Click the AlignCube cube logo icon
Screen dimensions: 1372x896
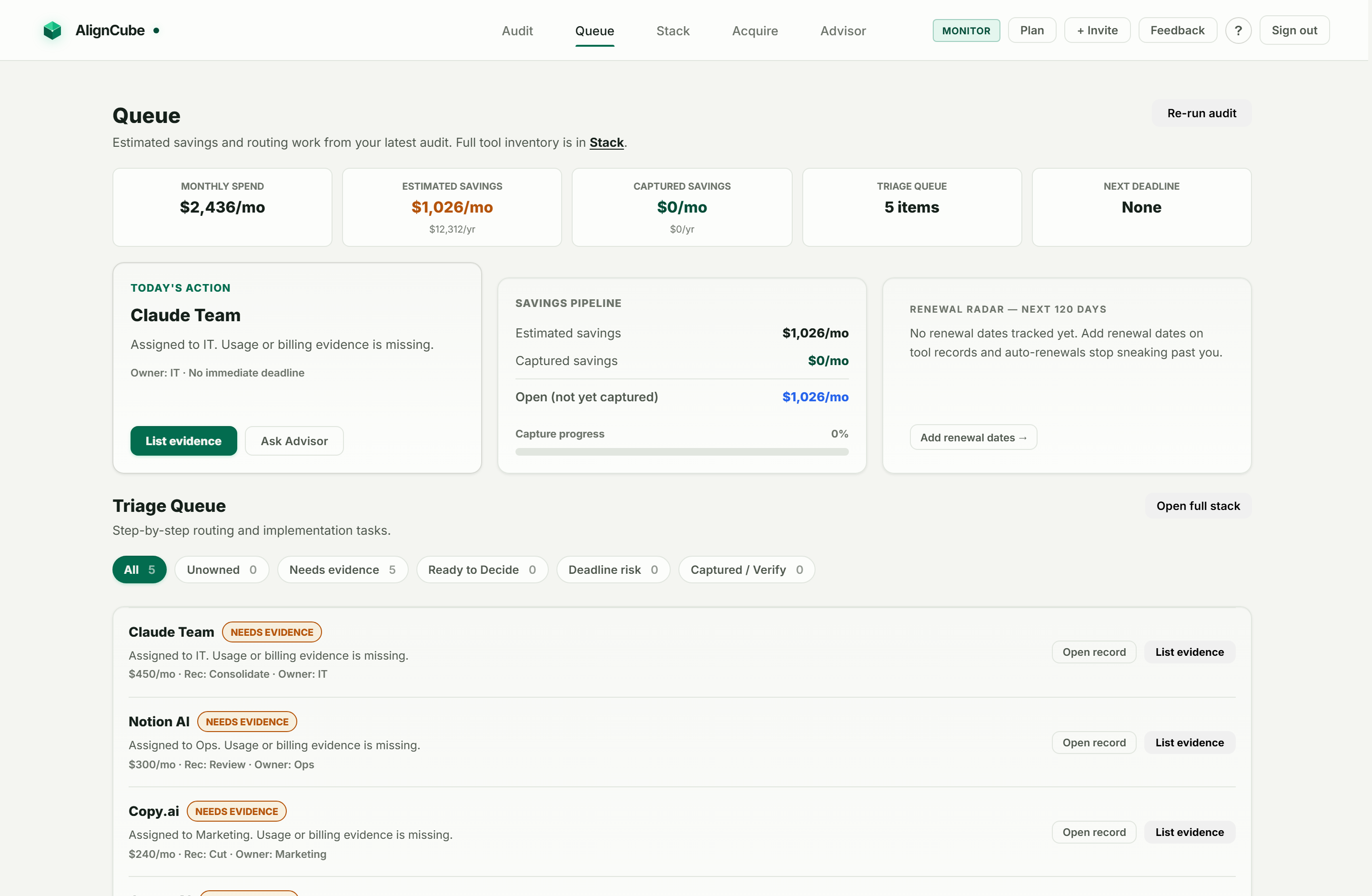click(x=52, y=31)
